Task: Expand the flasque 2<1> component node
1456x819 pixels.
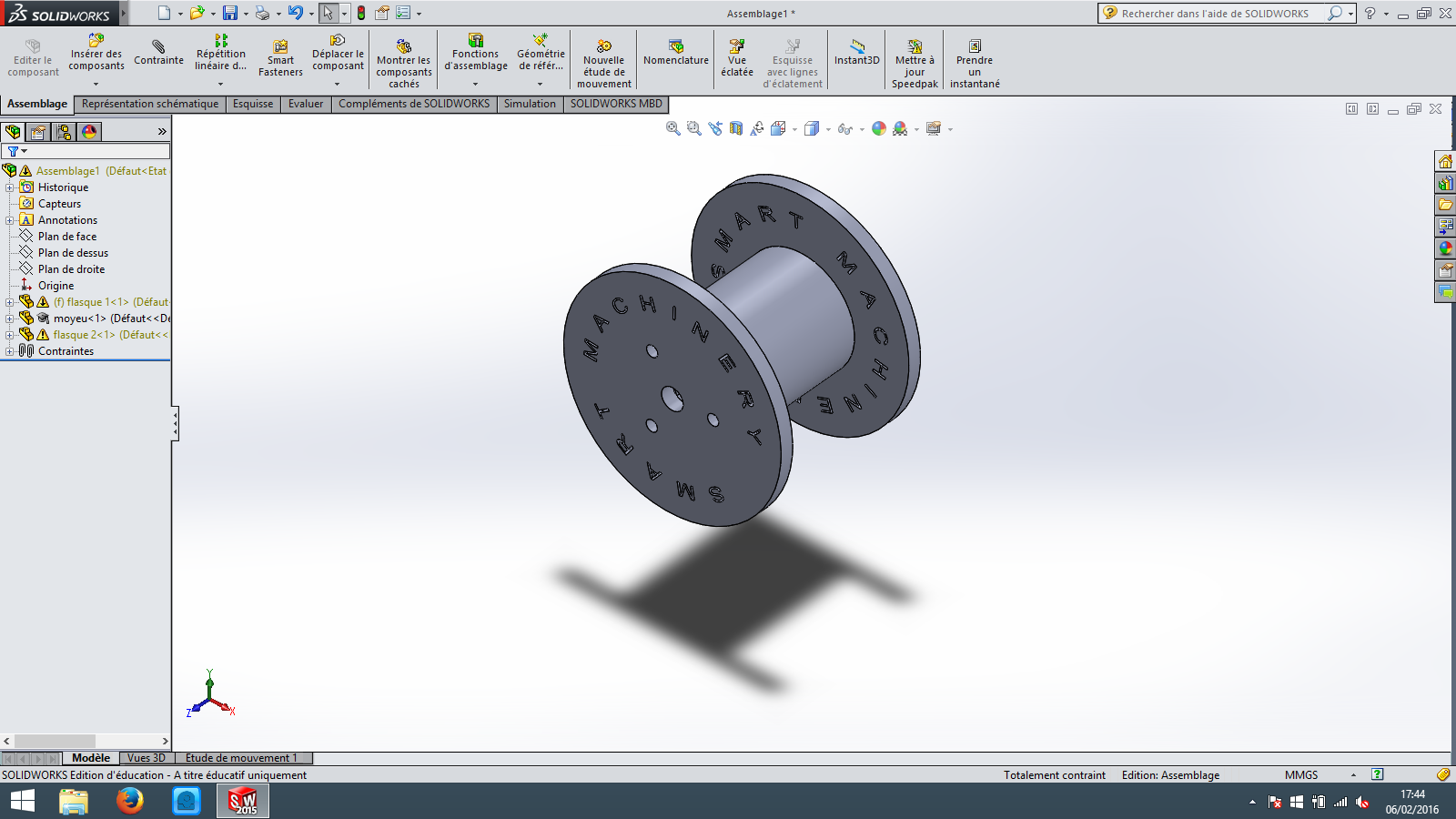Action: (x=9, y=335)
